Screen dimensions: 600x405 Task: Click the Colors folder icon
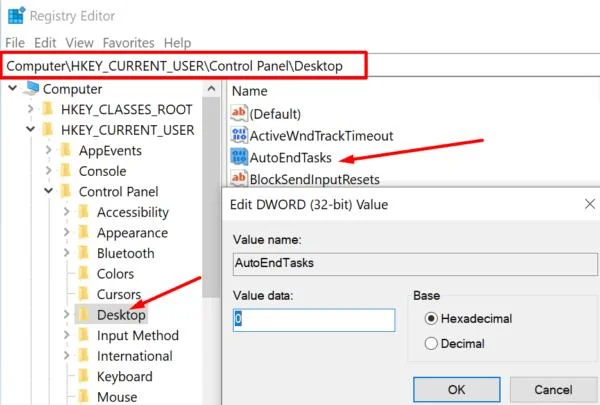point(83,273)
